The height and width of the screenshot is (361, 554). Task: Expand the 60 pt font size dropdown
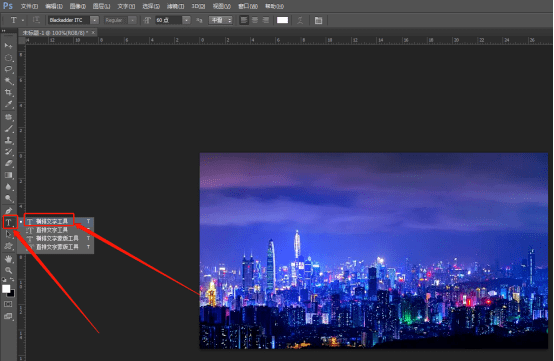187,20
